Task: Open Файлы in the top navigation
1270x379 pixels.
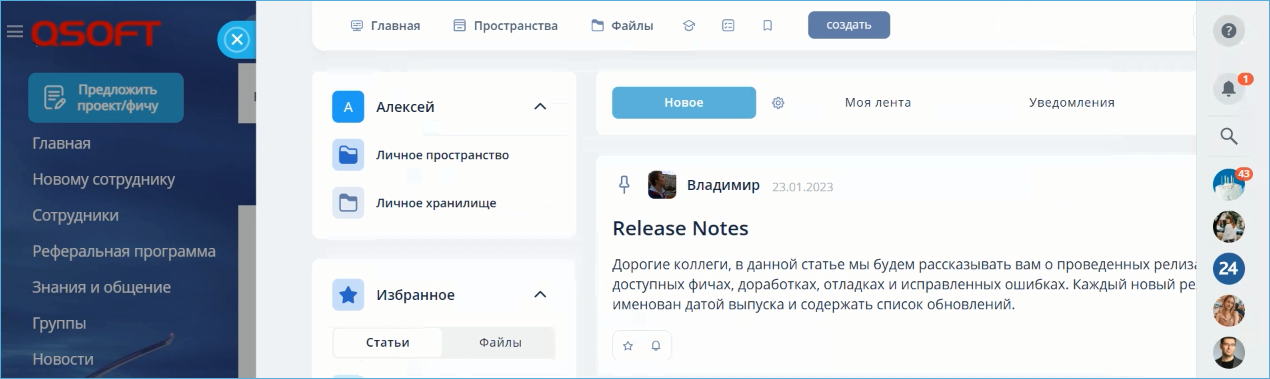Action: click(x=622, y=26)
